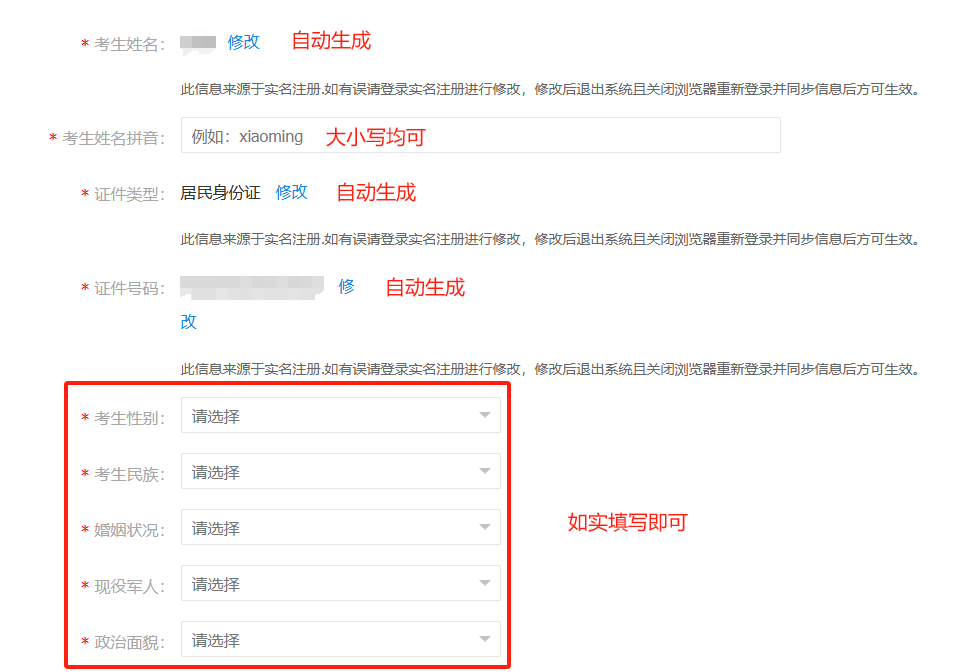Click the dropdown arrow on 现役军人 selector
Screen dimensions: 960x672
[x=483, y=583]
